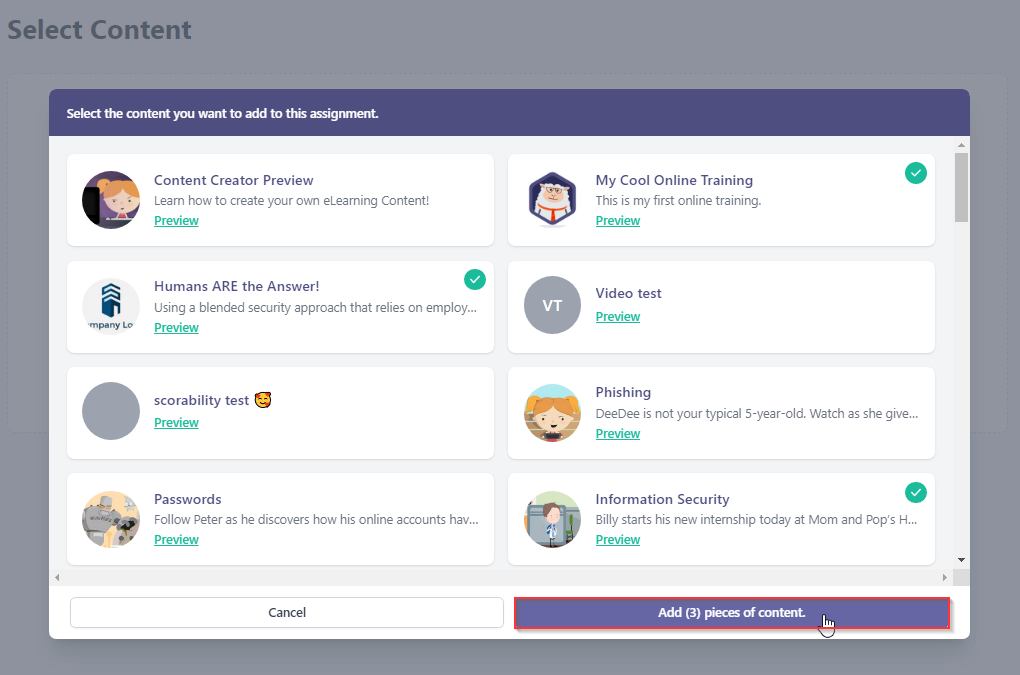Click the gray avatar for scorability test

click(x=110, y=411)
